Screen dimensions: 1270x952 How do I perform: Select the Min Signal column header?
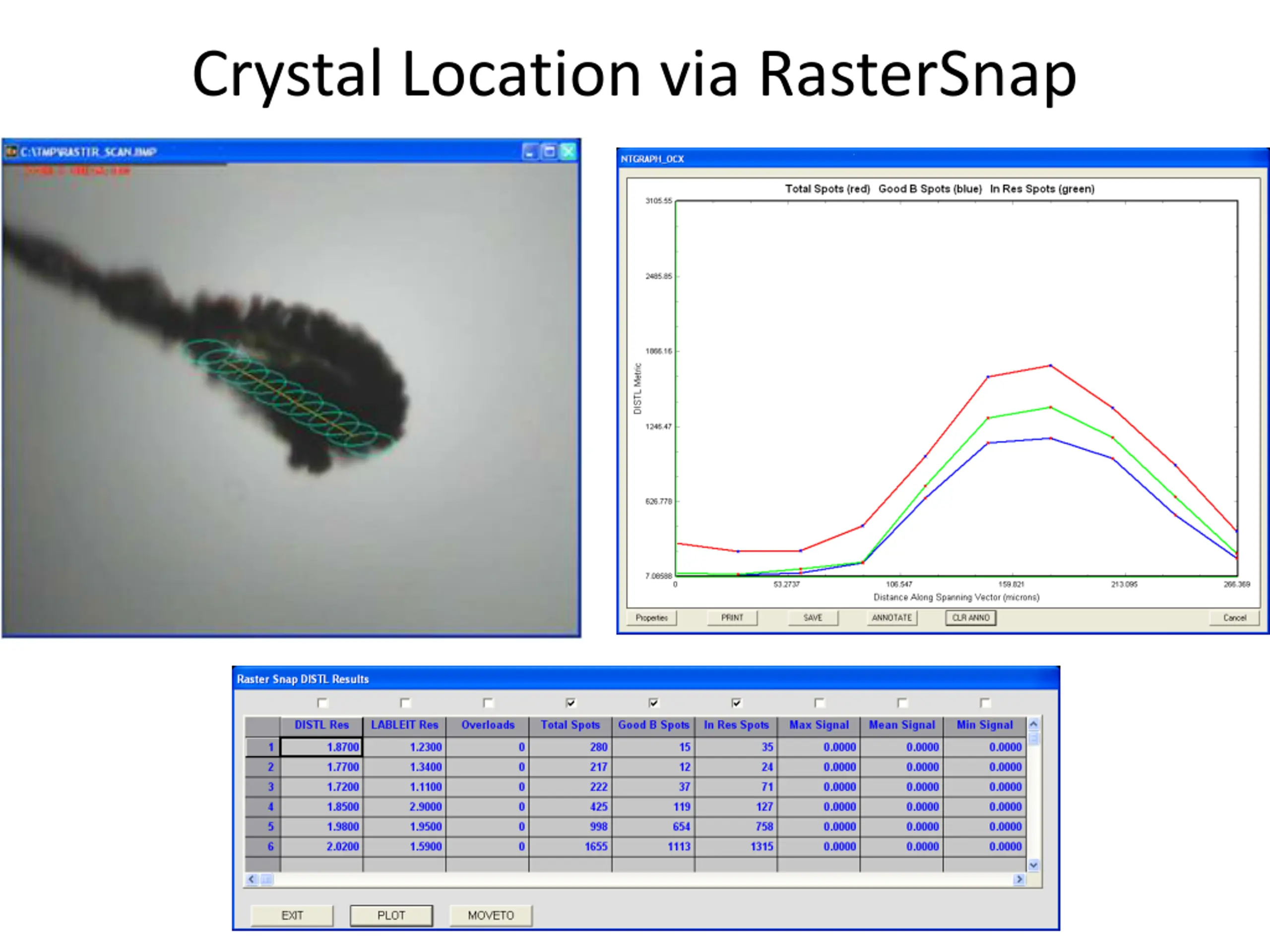pos(985,725)
